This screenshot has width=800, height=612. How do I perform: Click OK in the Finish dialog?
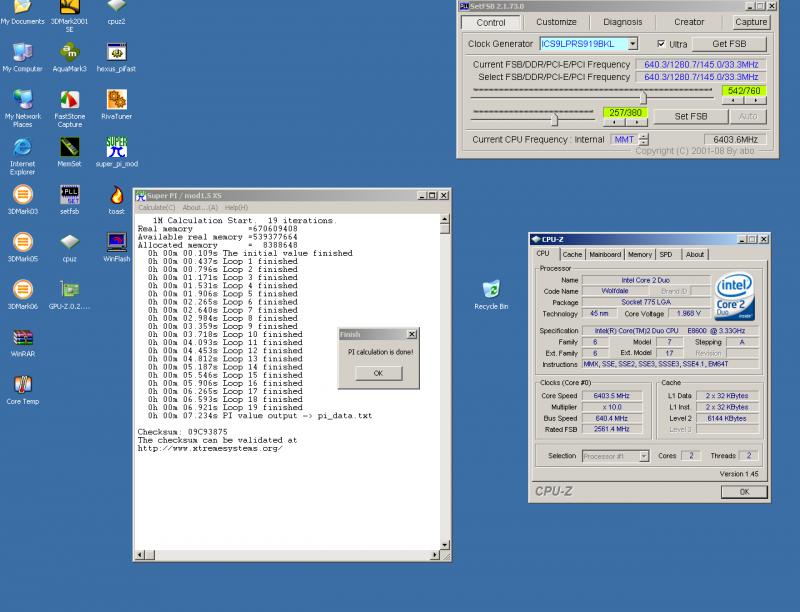tap(378, 373)
